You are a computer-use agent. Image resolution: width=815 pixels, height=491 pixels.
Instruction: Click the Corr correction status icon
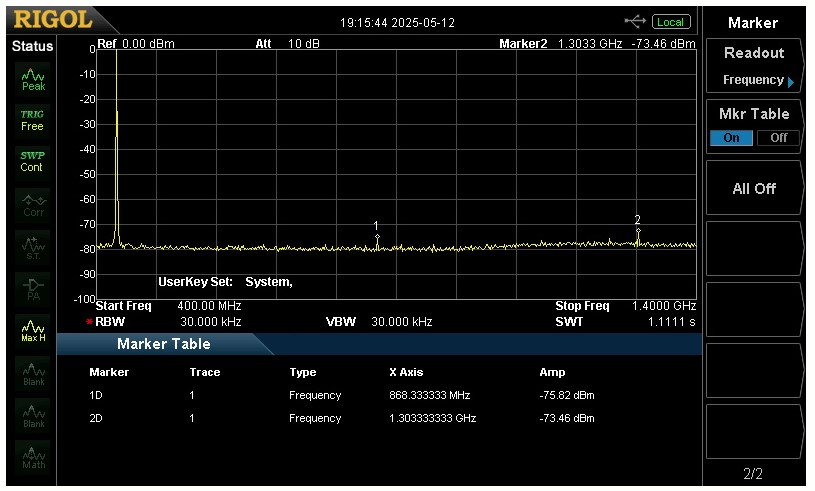point(33,204)
